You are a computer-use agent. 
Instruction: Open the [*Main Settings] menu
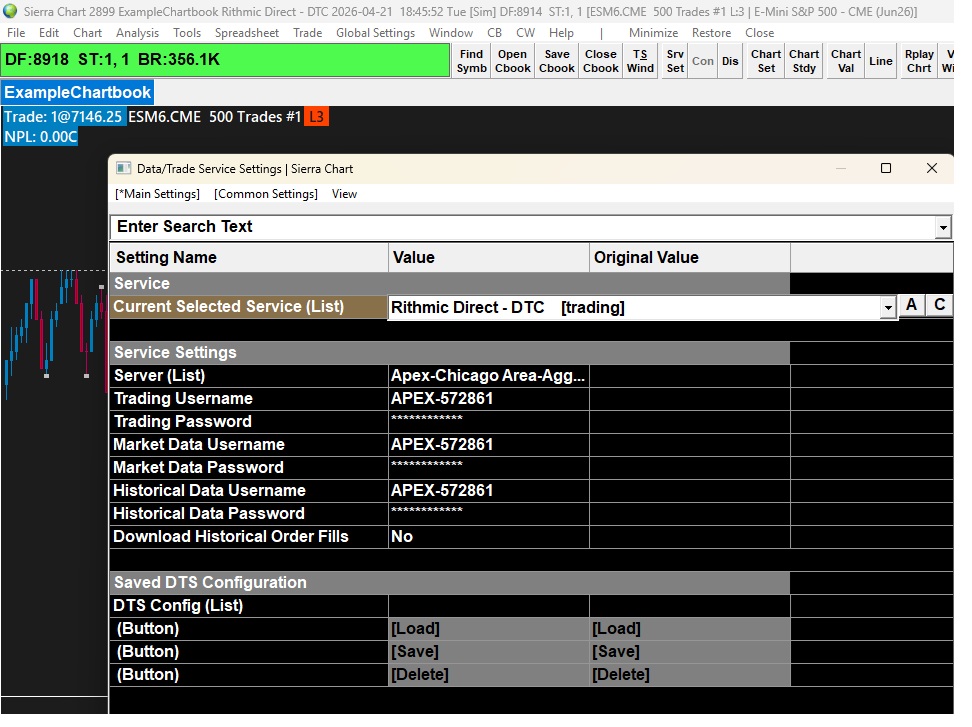point(157,194)
